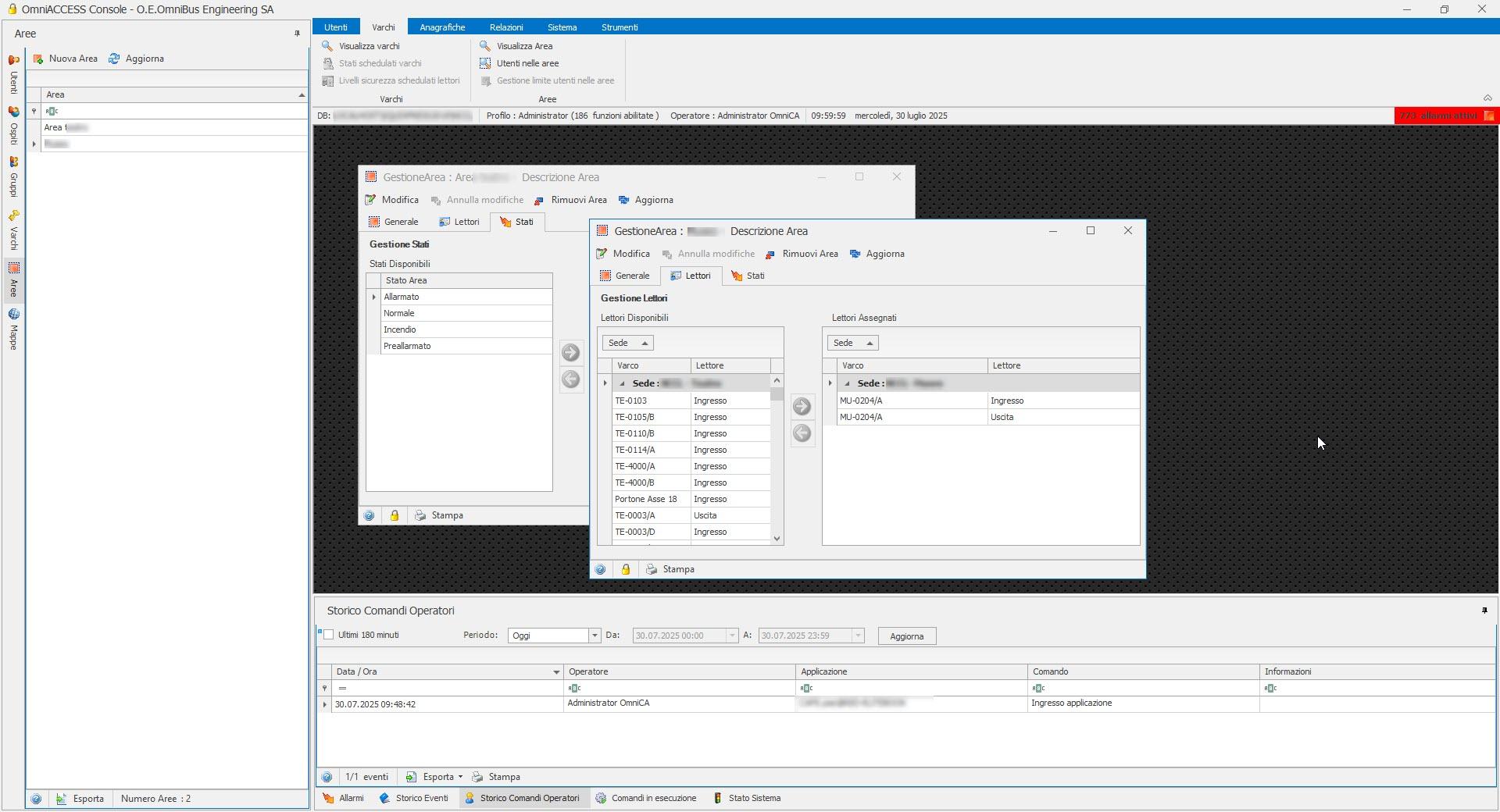The height and width of the screenshot is (812, 1500).
Task: Open Storico Eventi bottom tab
Action: click(414, 798)
